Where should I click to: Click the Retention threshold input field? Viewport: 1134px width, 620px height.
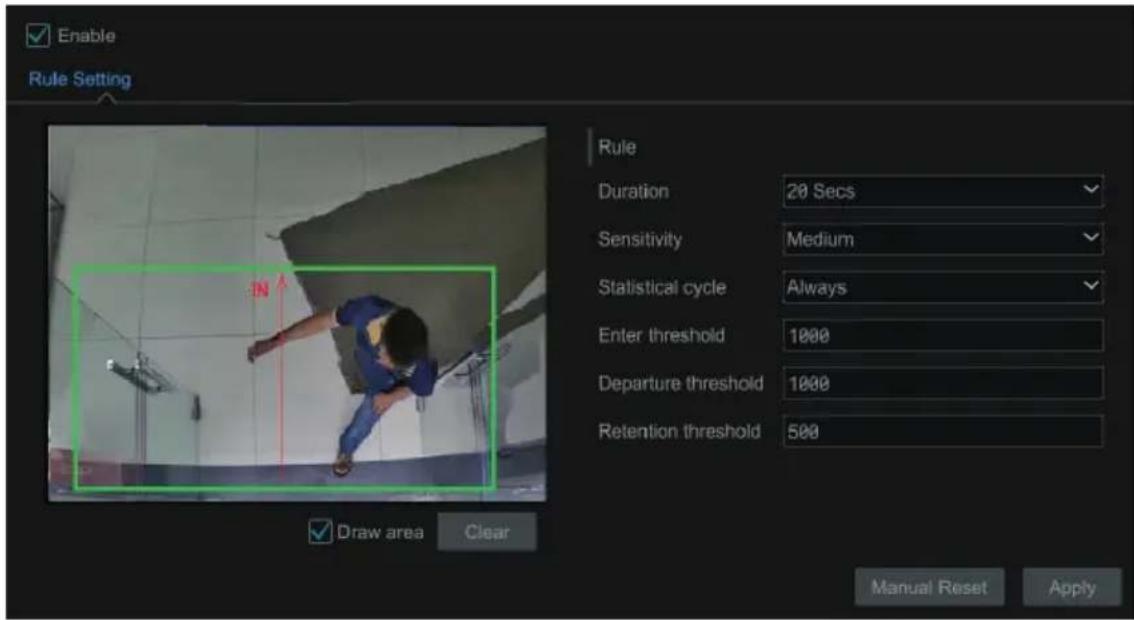(x=942, y=432)
